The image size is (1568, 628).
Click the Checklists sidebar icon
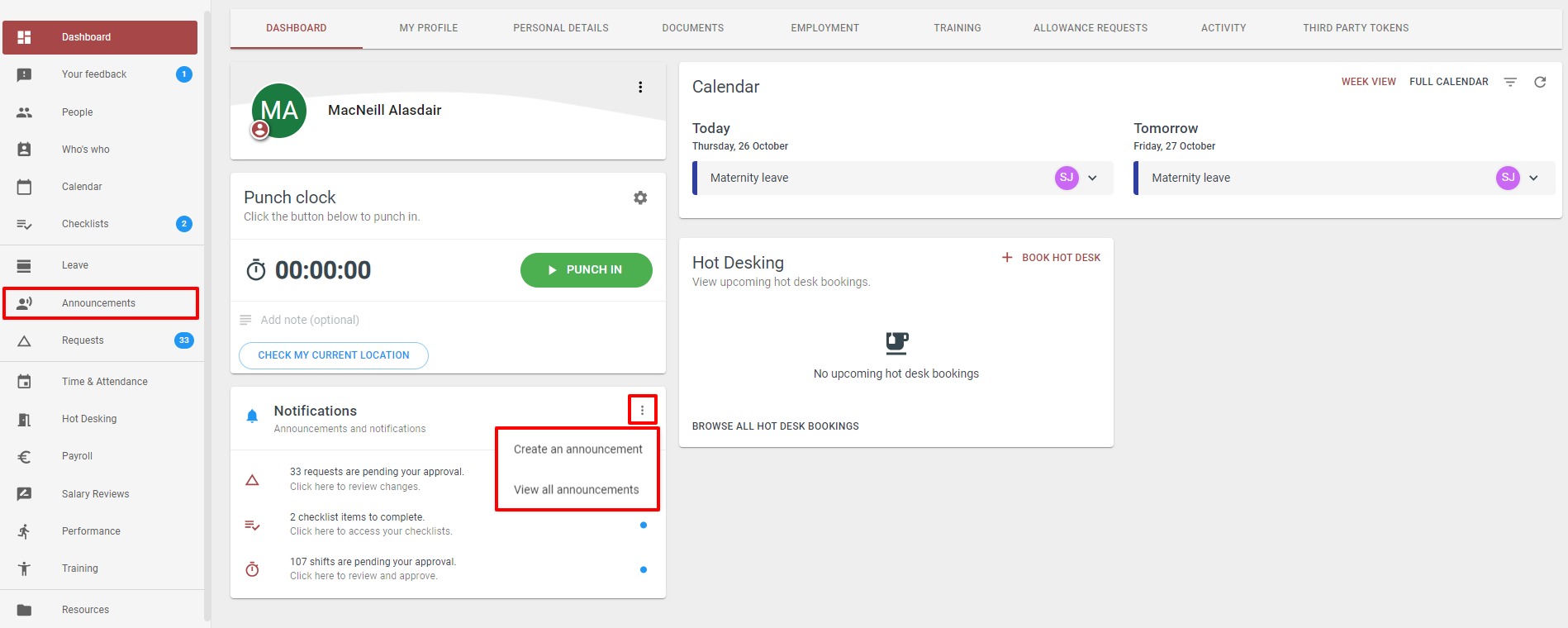(24, 224)
